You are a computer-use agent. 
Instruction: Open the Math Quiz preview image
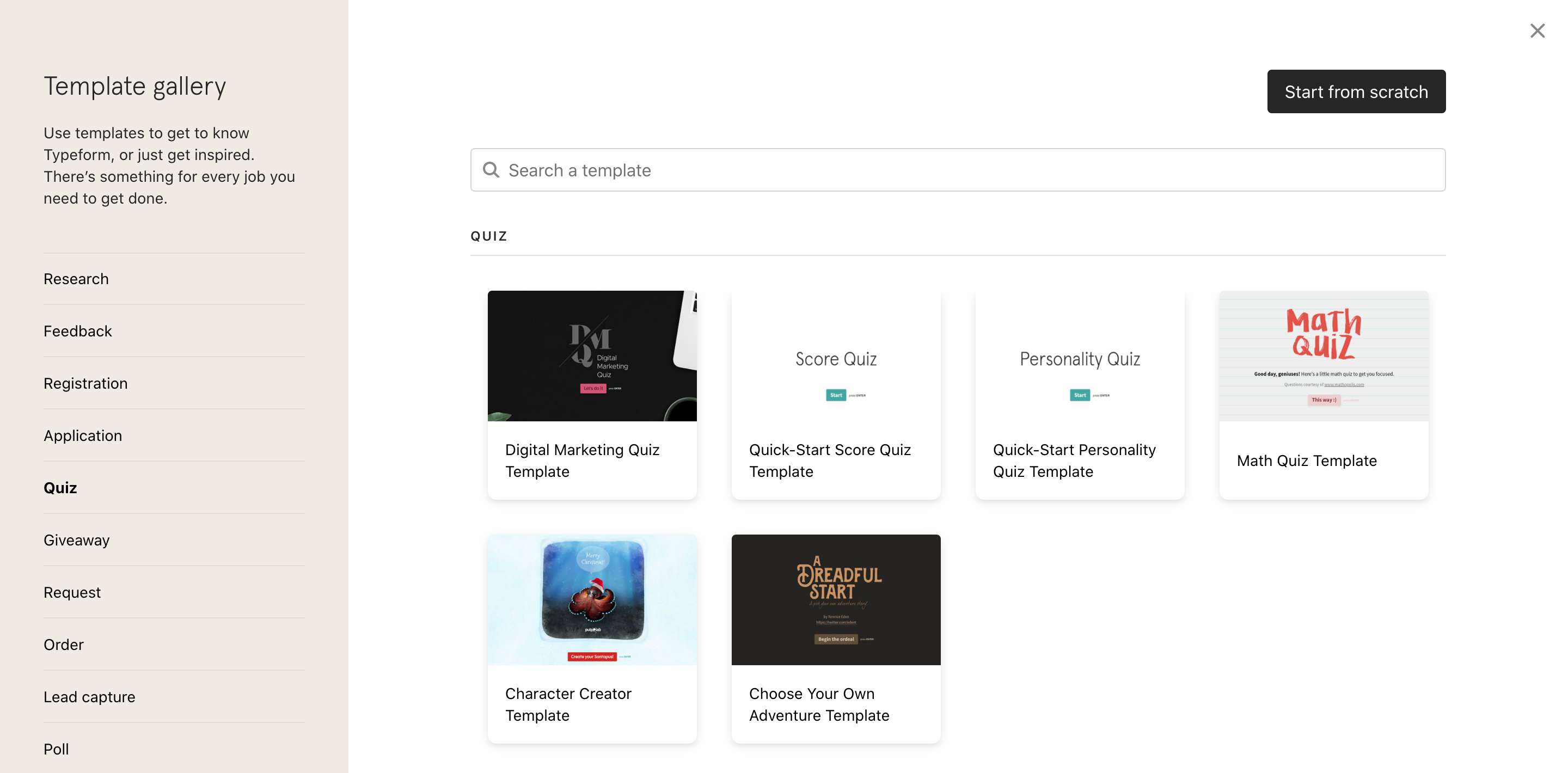point(1324,356)
